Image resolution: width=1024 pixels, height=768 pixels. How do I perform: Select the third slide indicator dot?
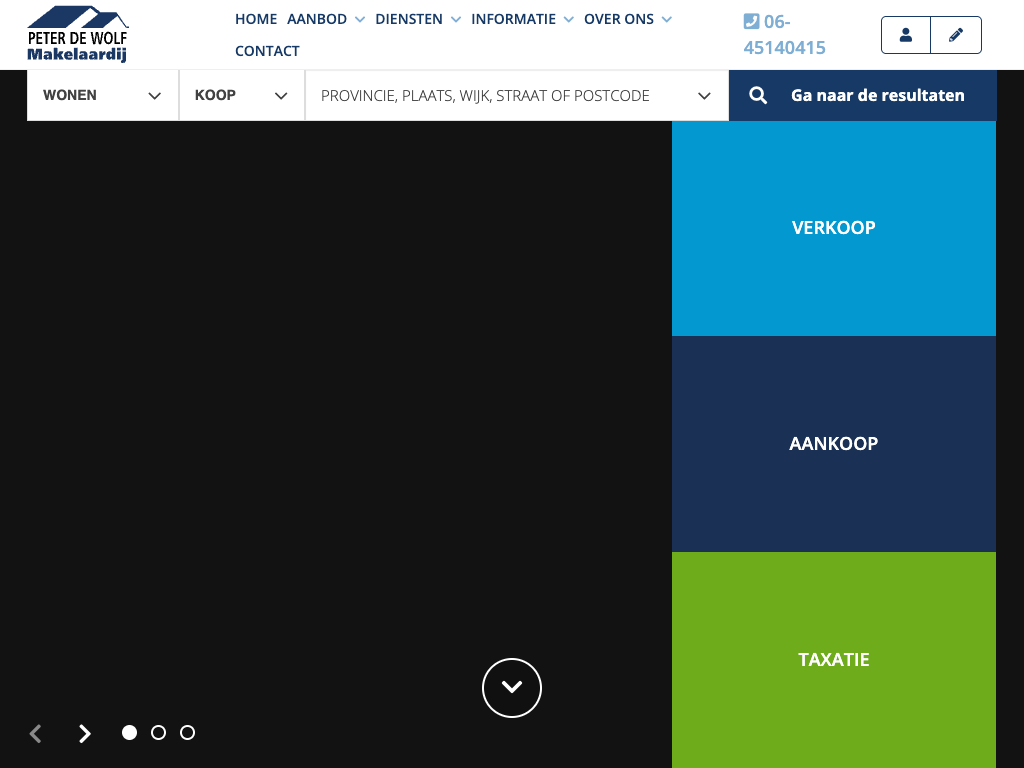[187, 733]
